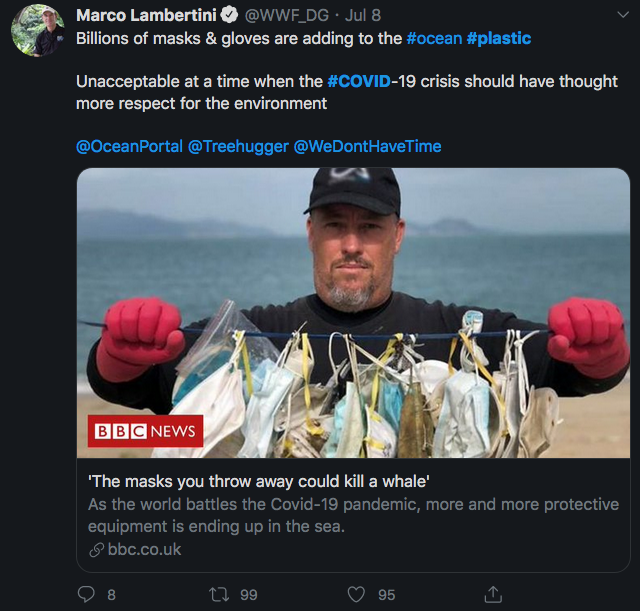Open Marco Lambertini's profile avatar

(38, 31)
